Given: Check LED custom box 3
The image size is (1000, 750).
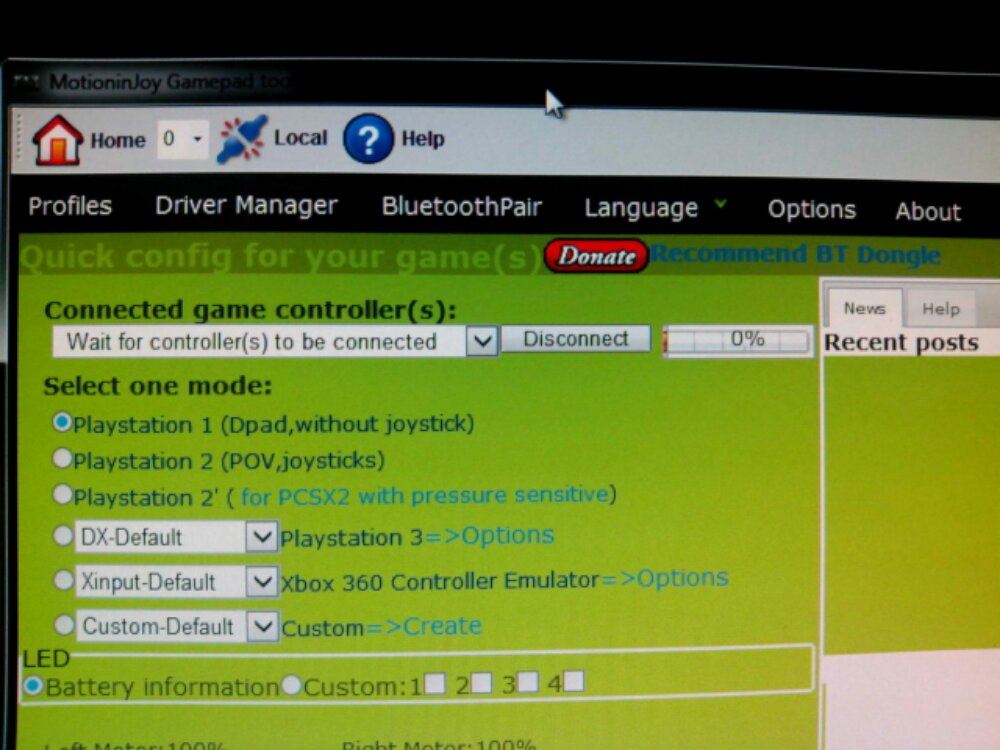Looking at the screenshot, I should tap(528, 682).
